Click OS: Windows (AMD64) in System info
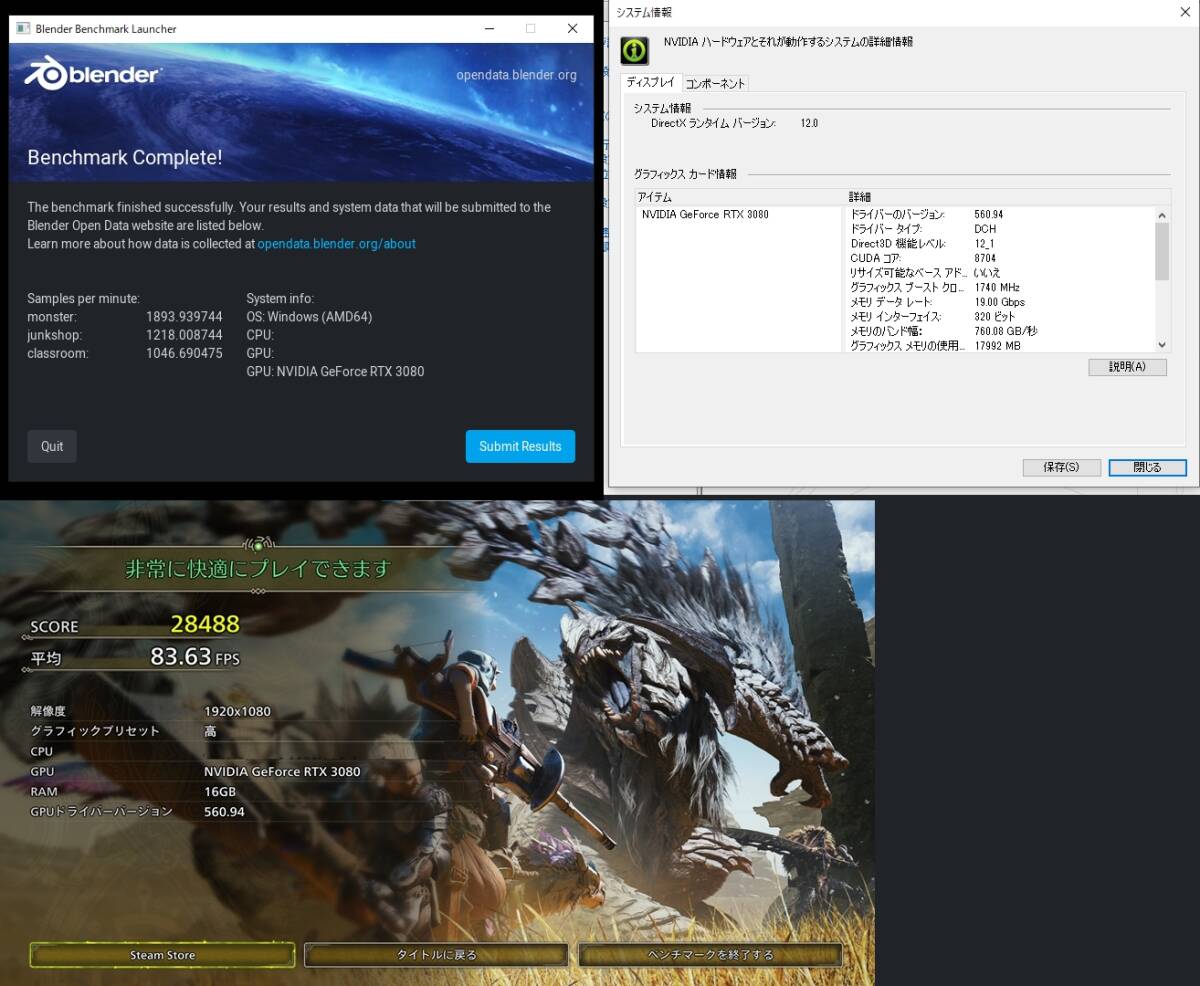 pyautogui.click(x=309, y=317)
